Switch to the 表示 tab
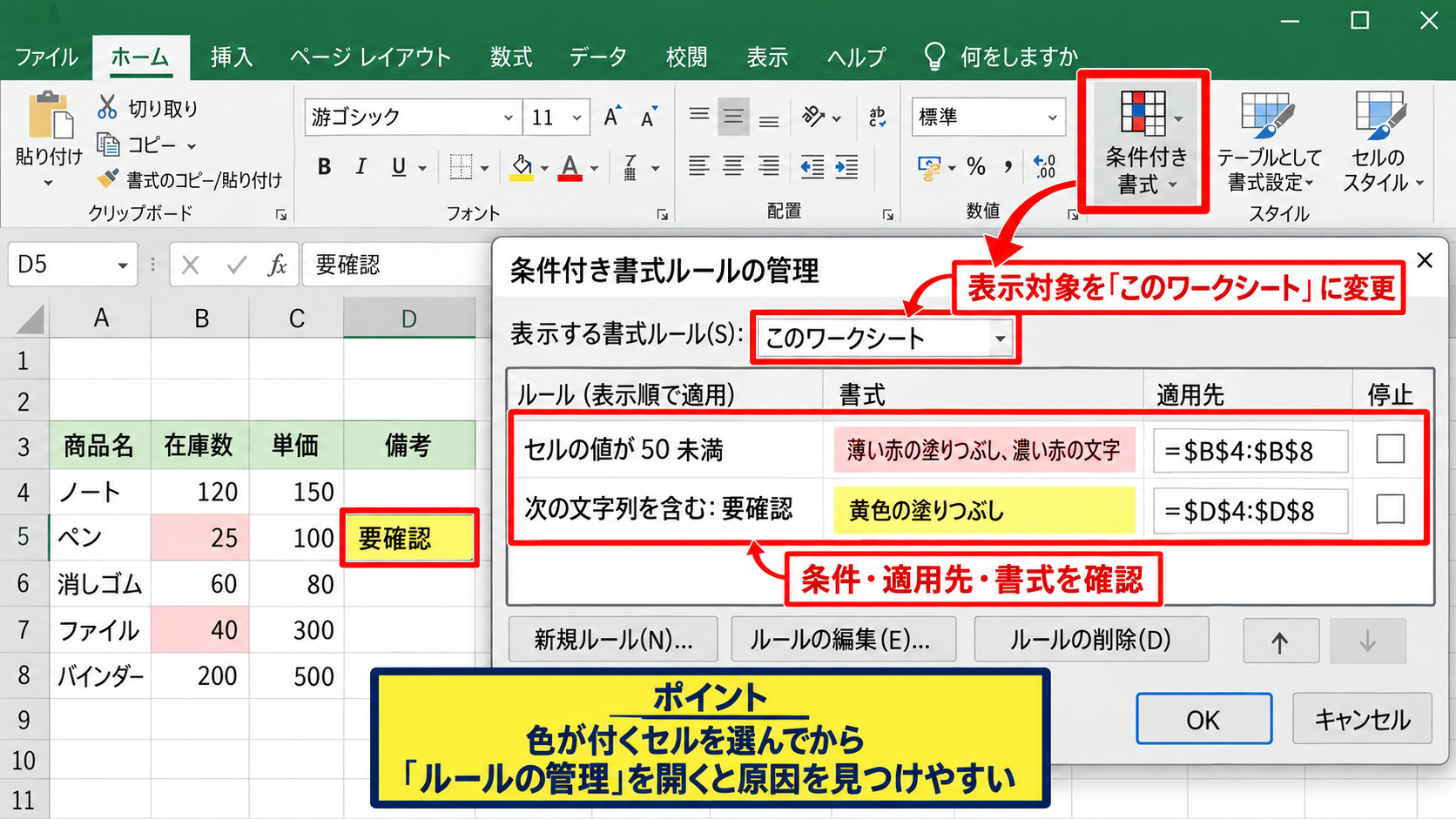The width and height of the screenshot is (1456, 819). (767, 57)
